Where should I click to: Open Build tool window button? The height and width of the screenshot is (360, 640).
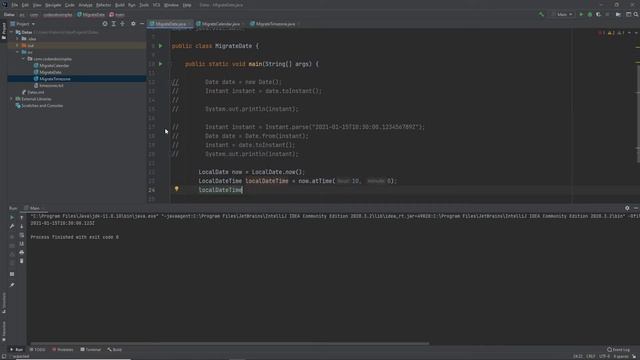(x=115, y=349)
